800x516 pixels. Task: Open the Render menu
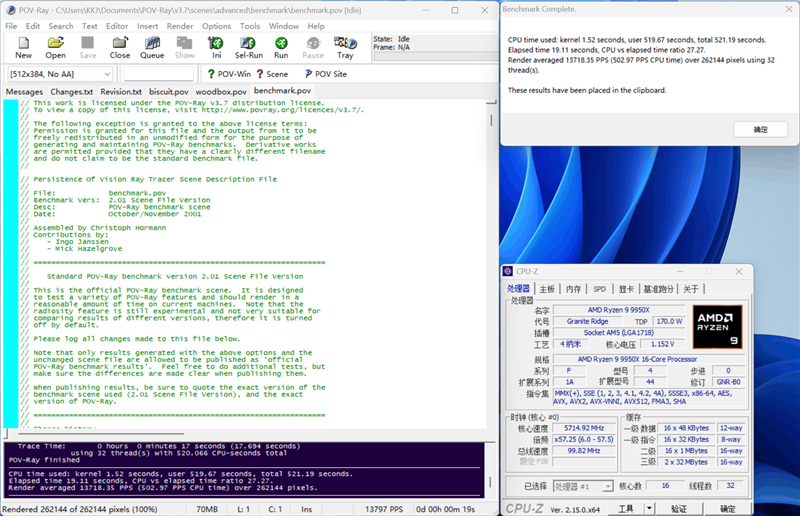[180, 26]
